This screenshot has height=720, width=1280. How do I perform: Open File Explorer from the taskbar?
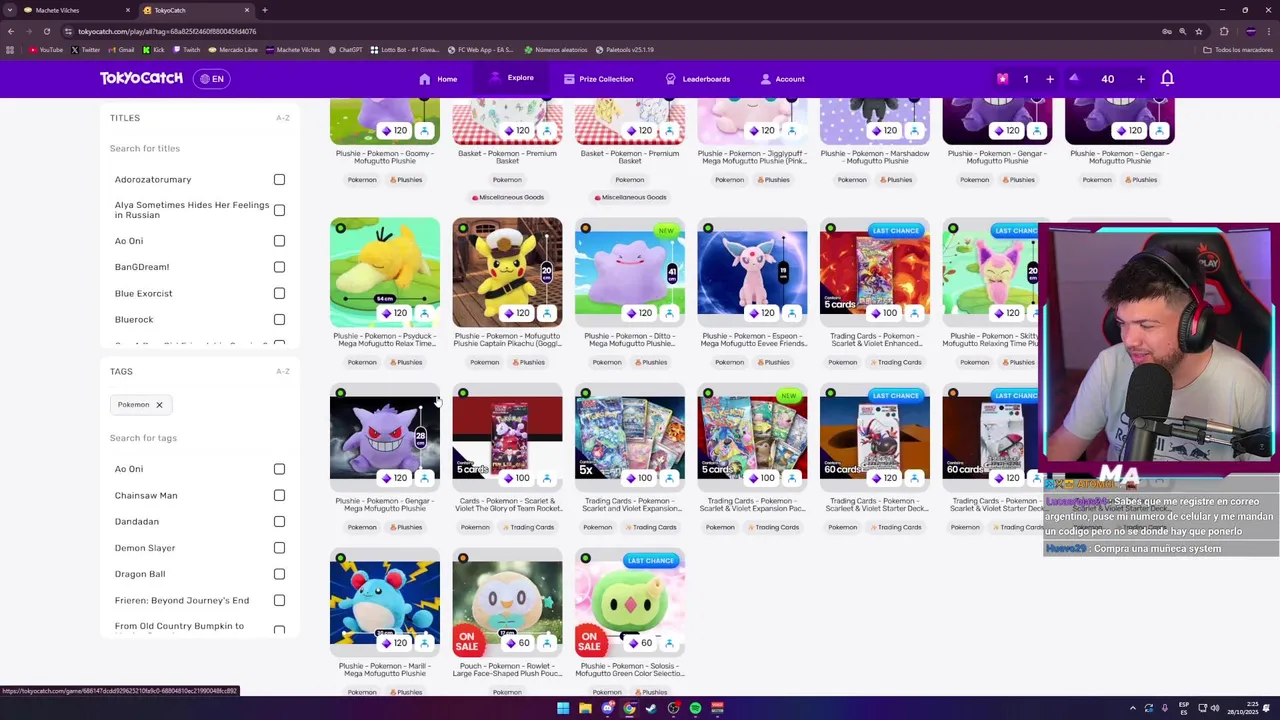585,708
